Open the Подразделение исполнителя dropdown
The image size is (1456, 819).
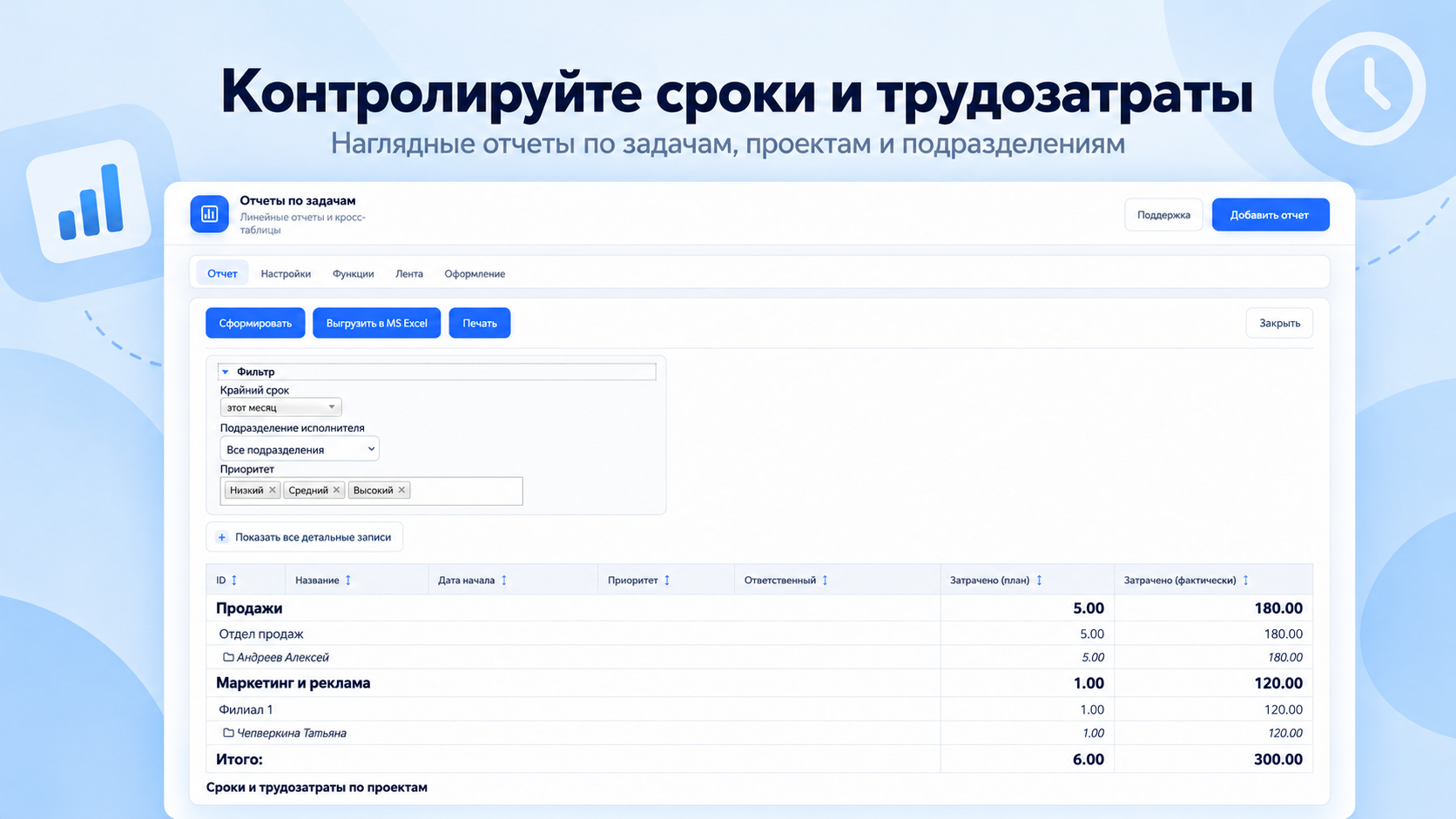[x=300, y=449]
